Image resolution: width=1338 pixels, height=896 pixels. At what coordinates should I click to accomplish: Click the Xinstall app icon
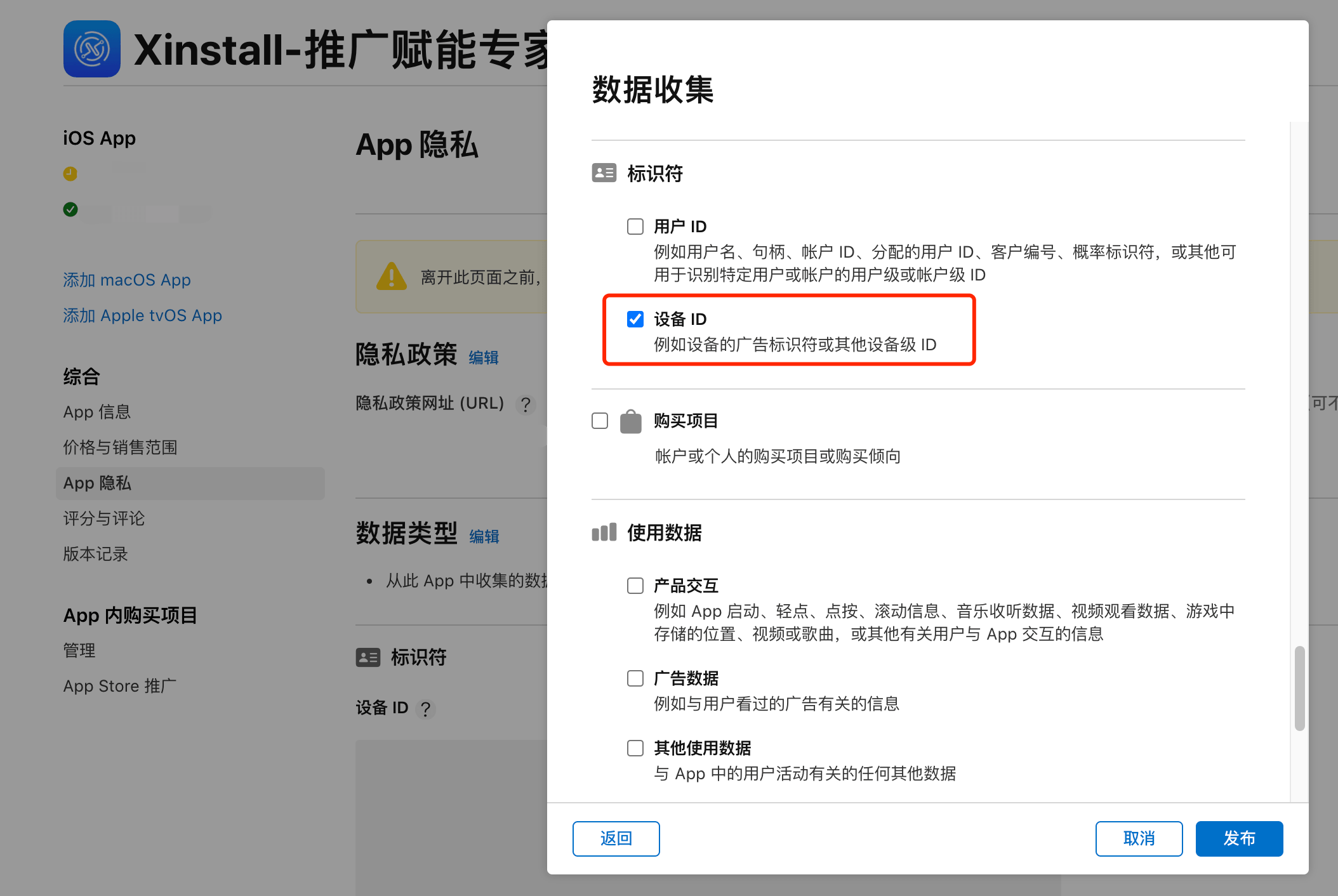click(x=92, y=49)
